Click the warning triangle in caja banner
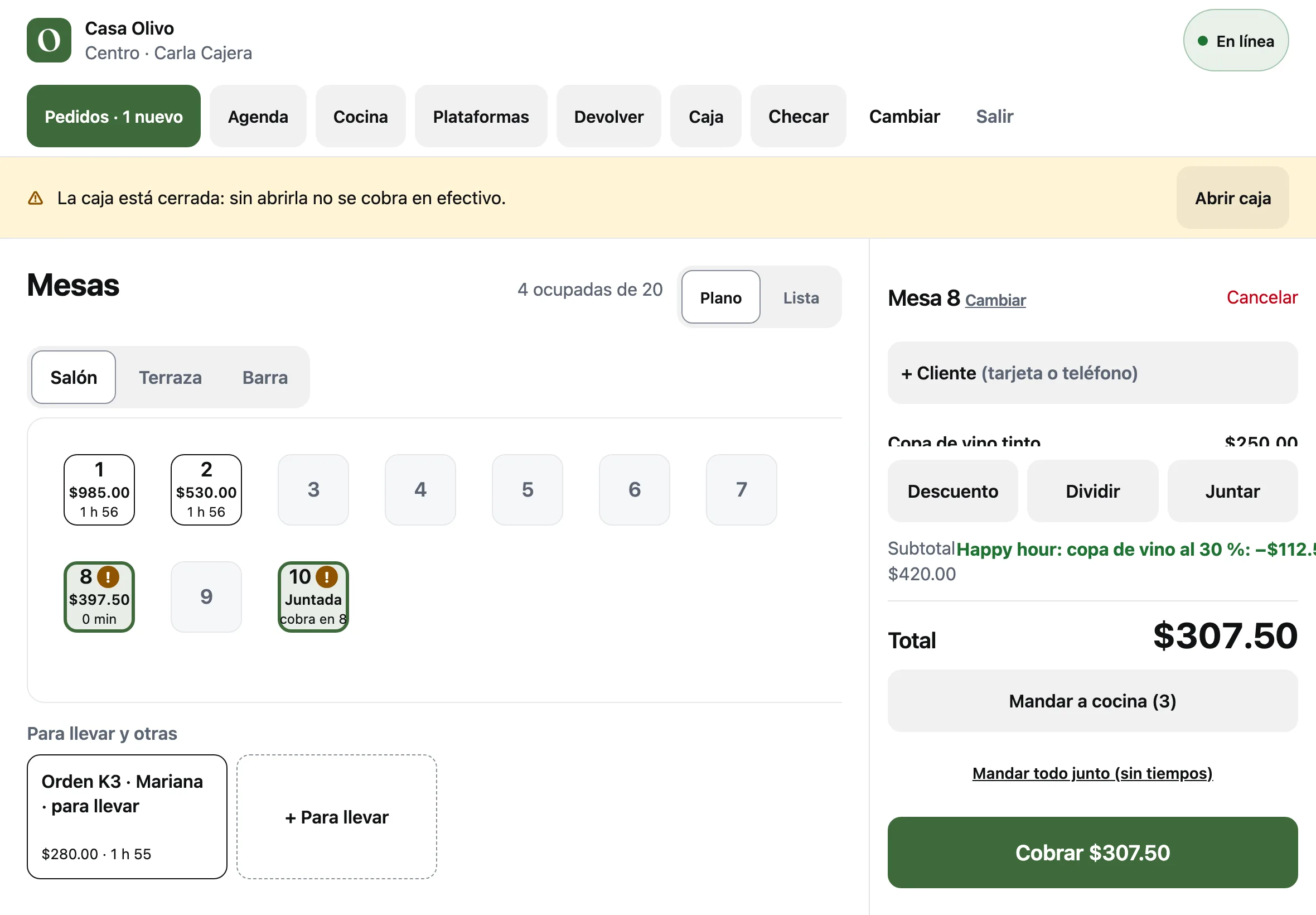The width and height of the screenshot is (1316, 915). pos(36,198)
